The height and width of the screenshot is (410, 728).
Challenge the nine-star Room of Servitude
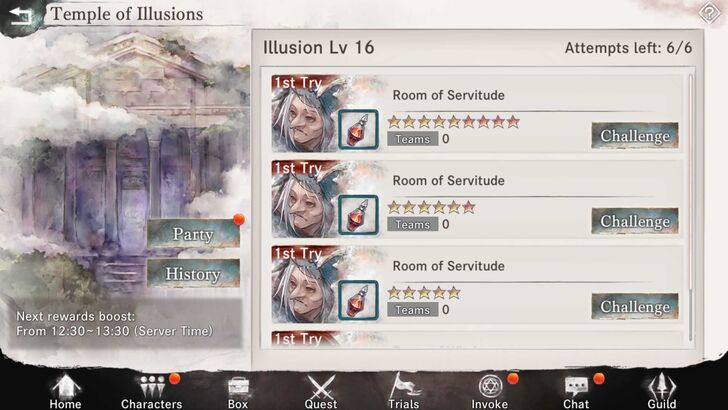pyautogui.click(x=635, y=136)
